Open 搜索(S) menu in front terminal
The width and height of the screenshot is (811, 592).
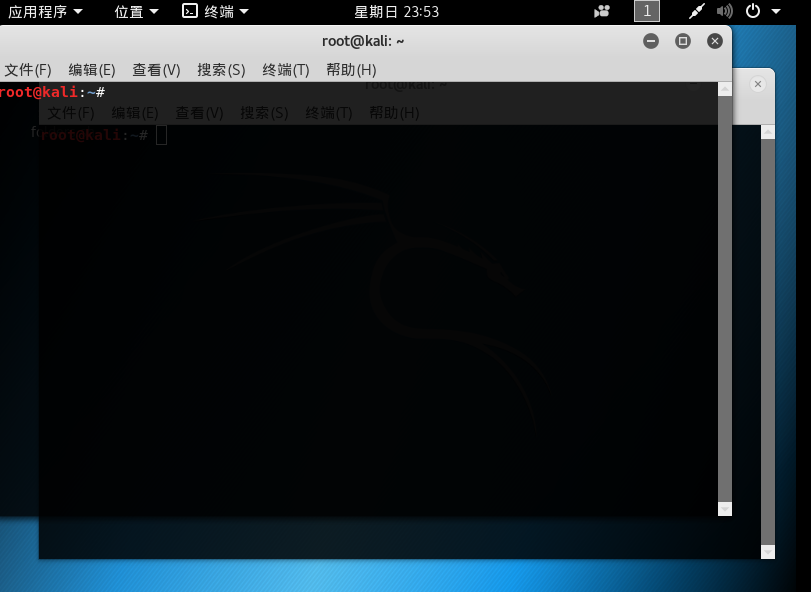pos(221,70)
